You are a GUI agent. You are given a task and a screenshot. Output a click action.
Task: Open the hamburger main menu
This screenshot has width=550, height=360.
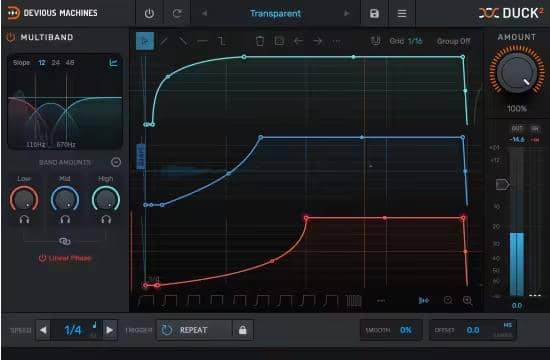402,13
